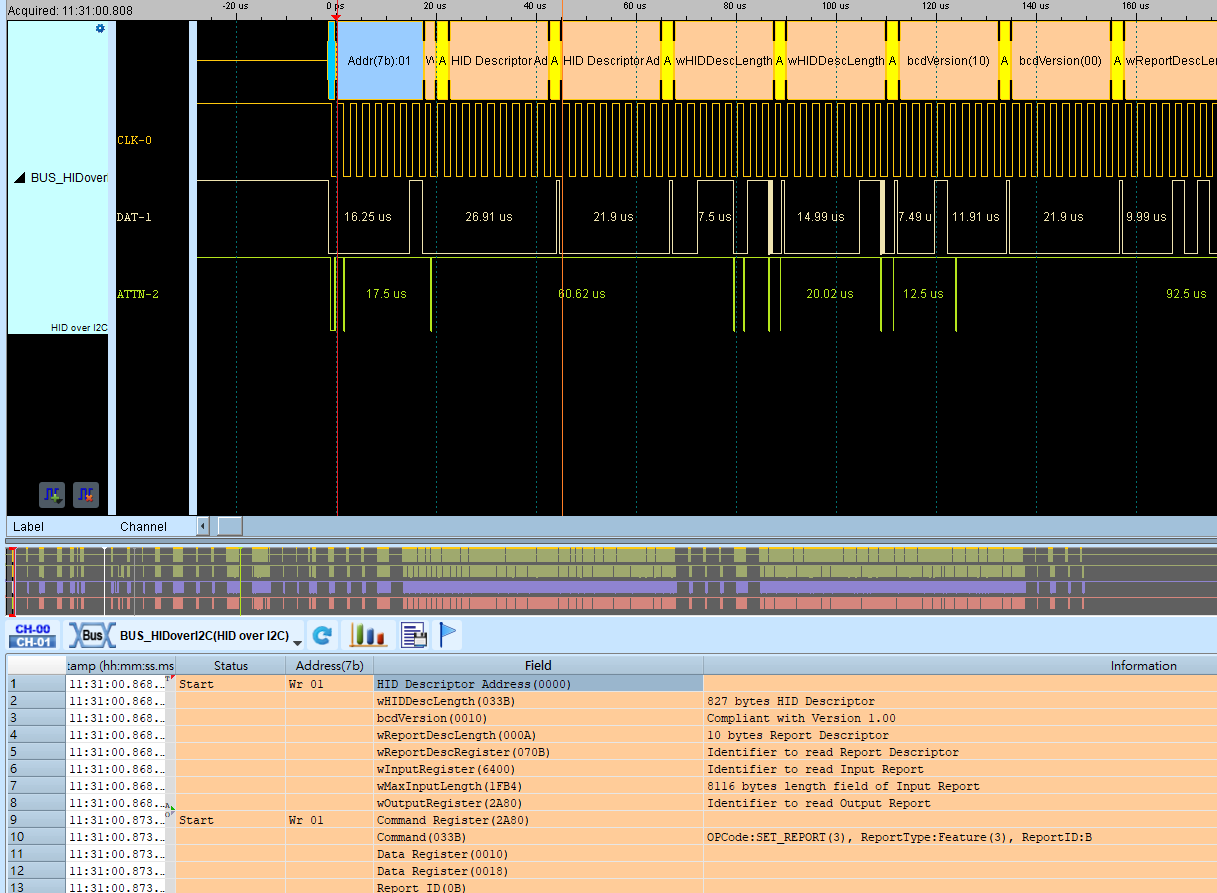Screen dimensions: 1217x893
Task: Select the wReportDescRegister(070B) field cell
Action: (538, 752)
